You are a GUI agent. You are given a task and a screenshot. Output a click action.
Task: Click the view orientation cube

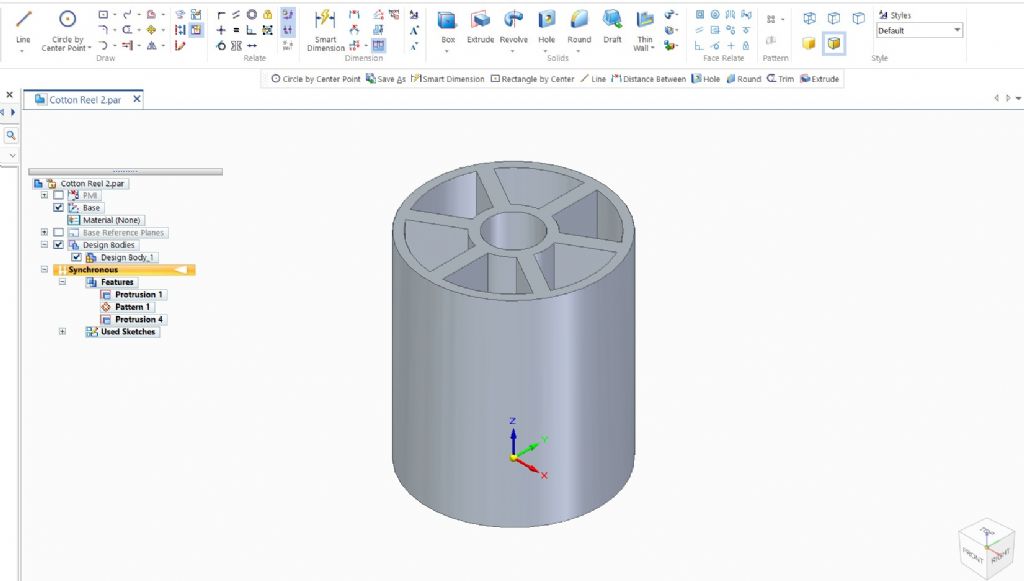pyautogui.click(x=988, y=547)
